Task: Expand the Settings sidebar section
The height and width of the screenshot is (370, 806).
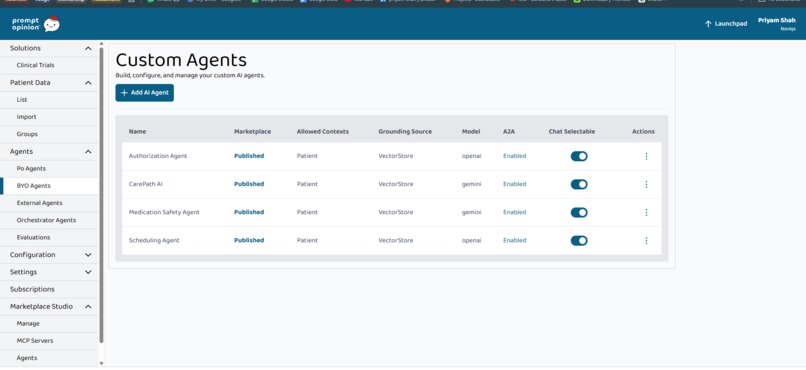Action: [88, 272]
